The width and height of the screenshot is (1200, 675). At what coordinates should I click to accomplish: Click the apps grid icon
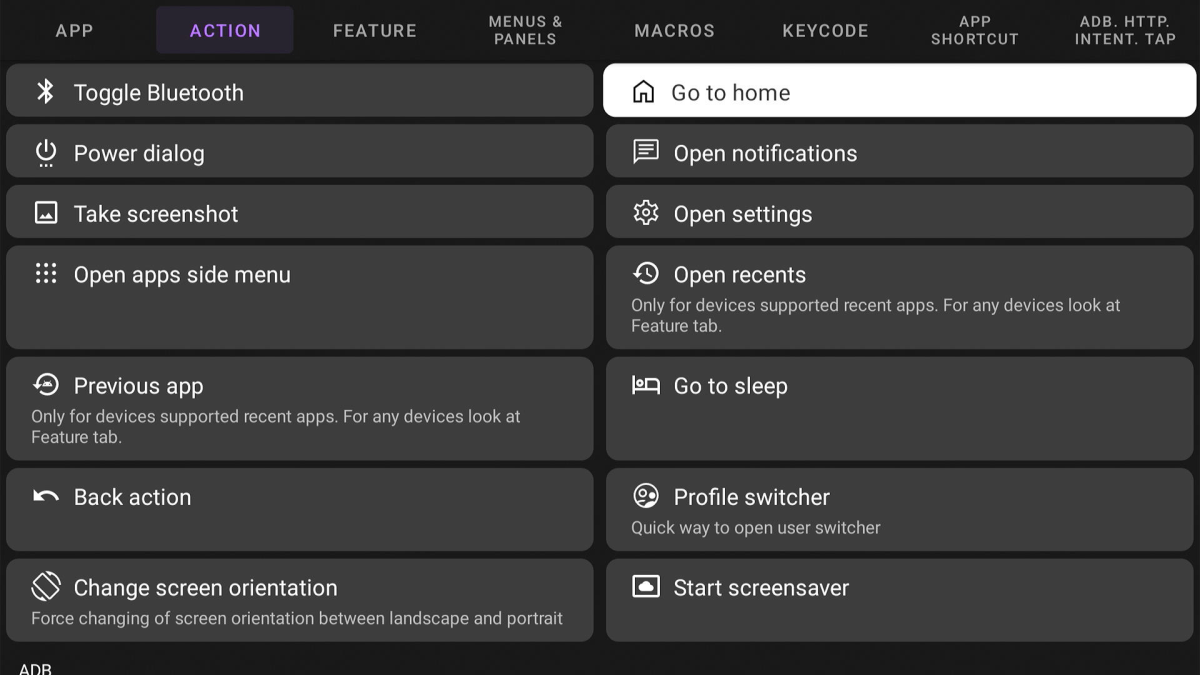pyautogui.click(x=46, y=274)
